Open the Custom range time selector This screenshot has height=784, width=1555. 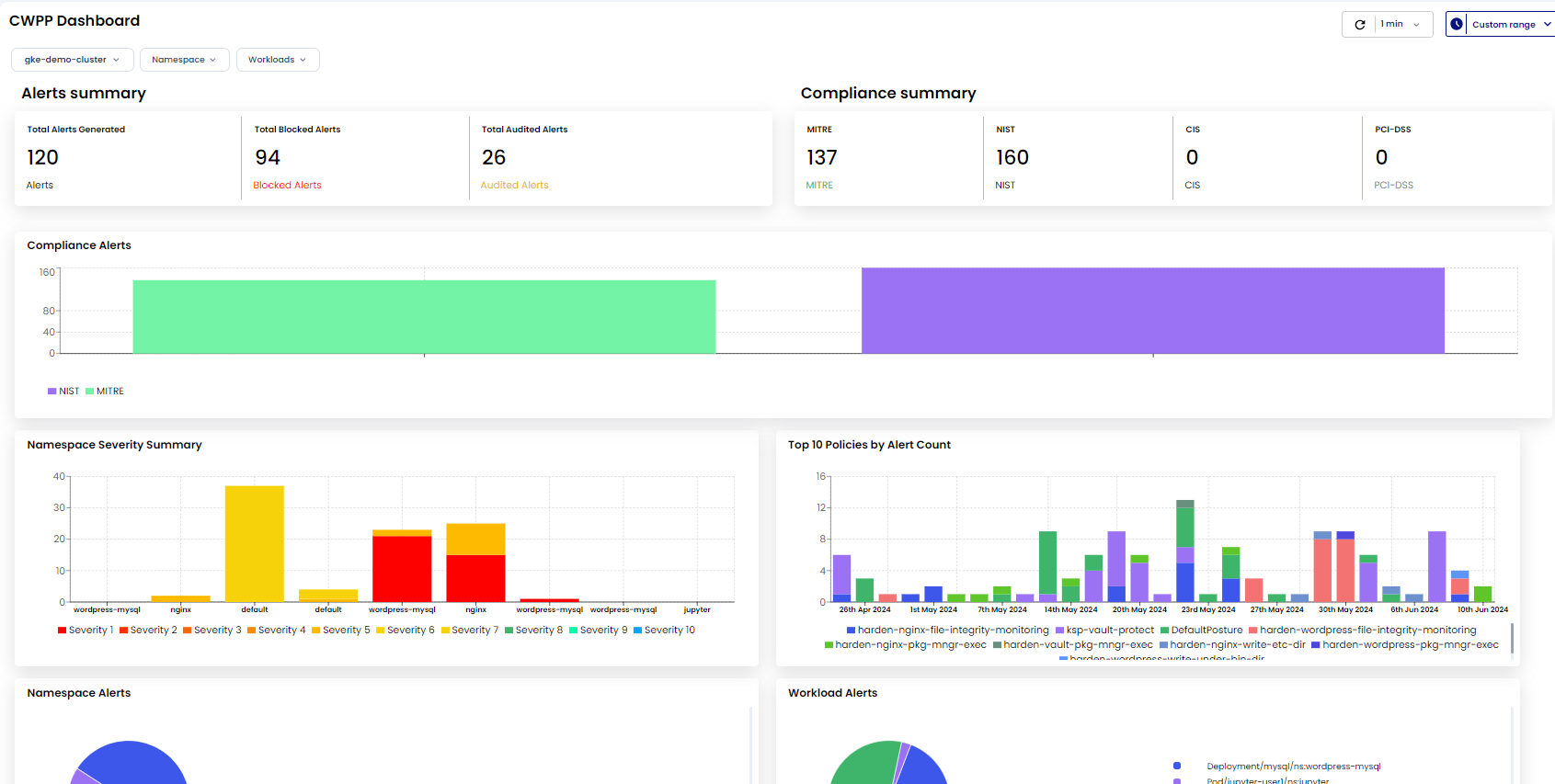pos(1504,25)
